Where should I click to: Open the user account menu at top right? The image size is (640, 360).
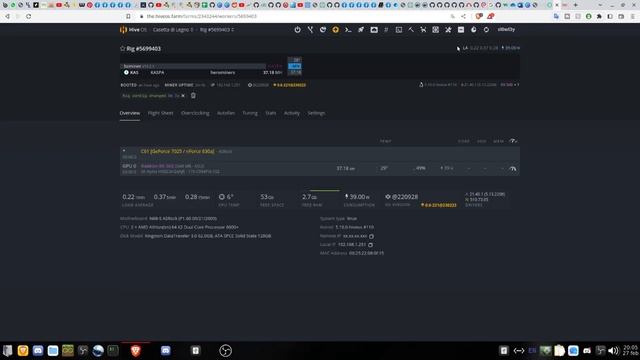coord(506,30)
